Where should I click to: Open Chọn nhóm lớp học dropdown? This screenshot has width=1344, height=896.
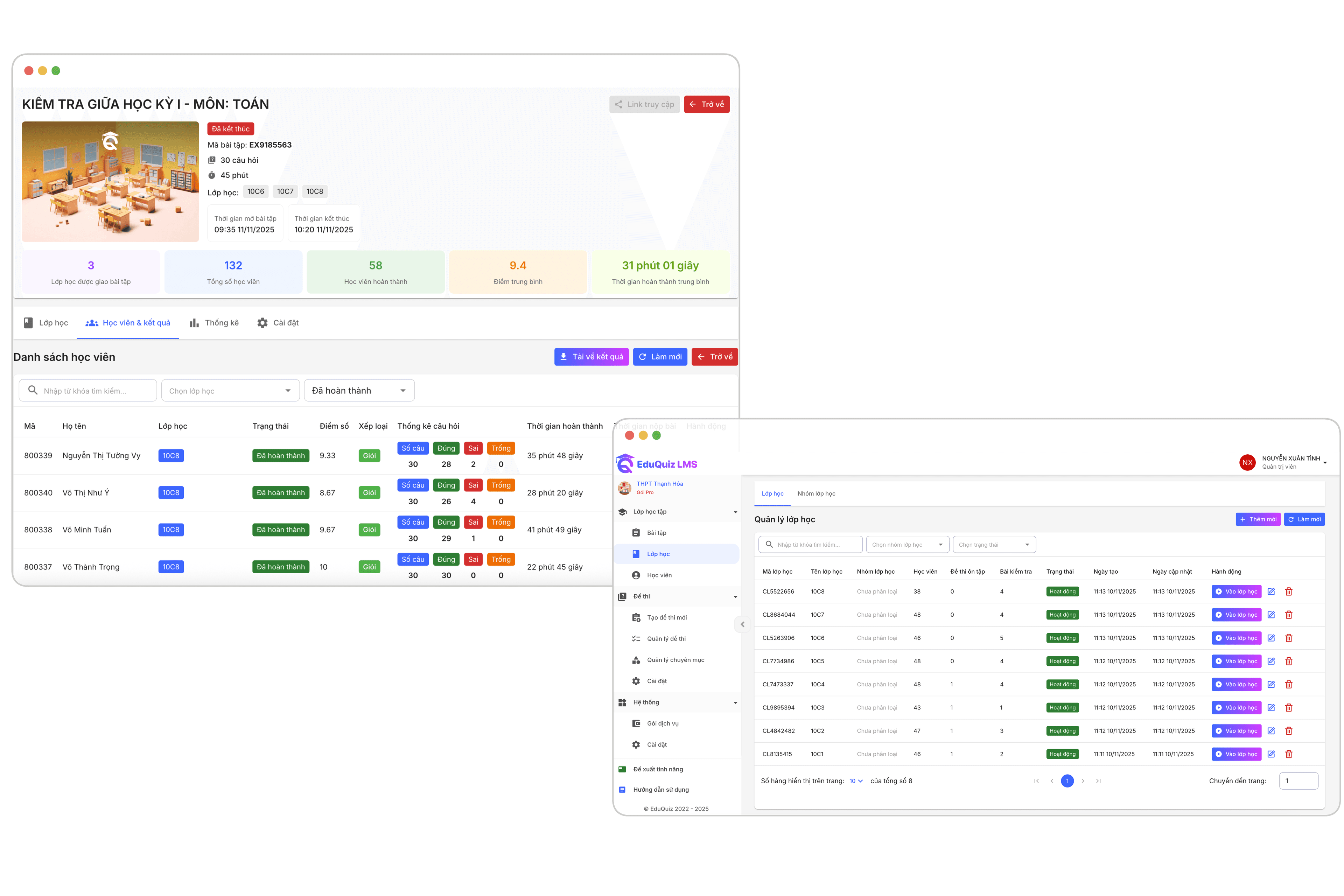point(907,545)
